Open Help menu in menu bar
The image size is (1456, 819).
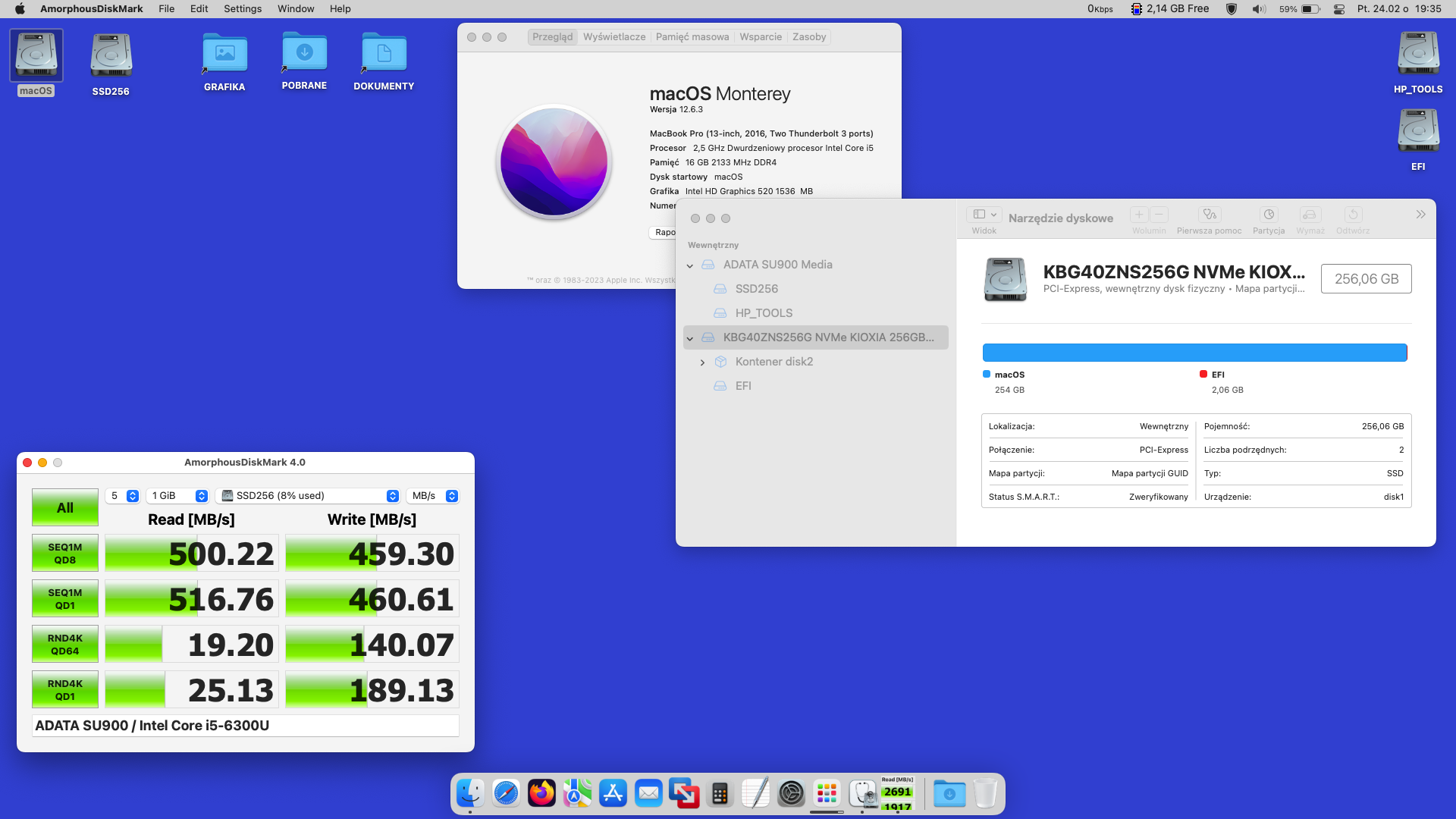pos(340,9)
